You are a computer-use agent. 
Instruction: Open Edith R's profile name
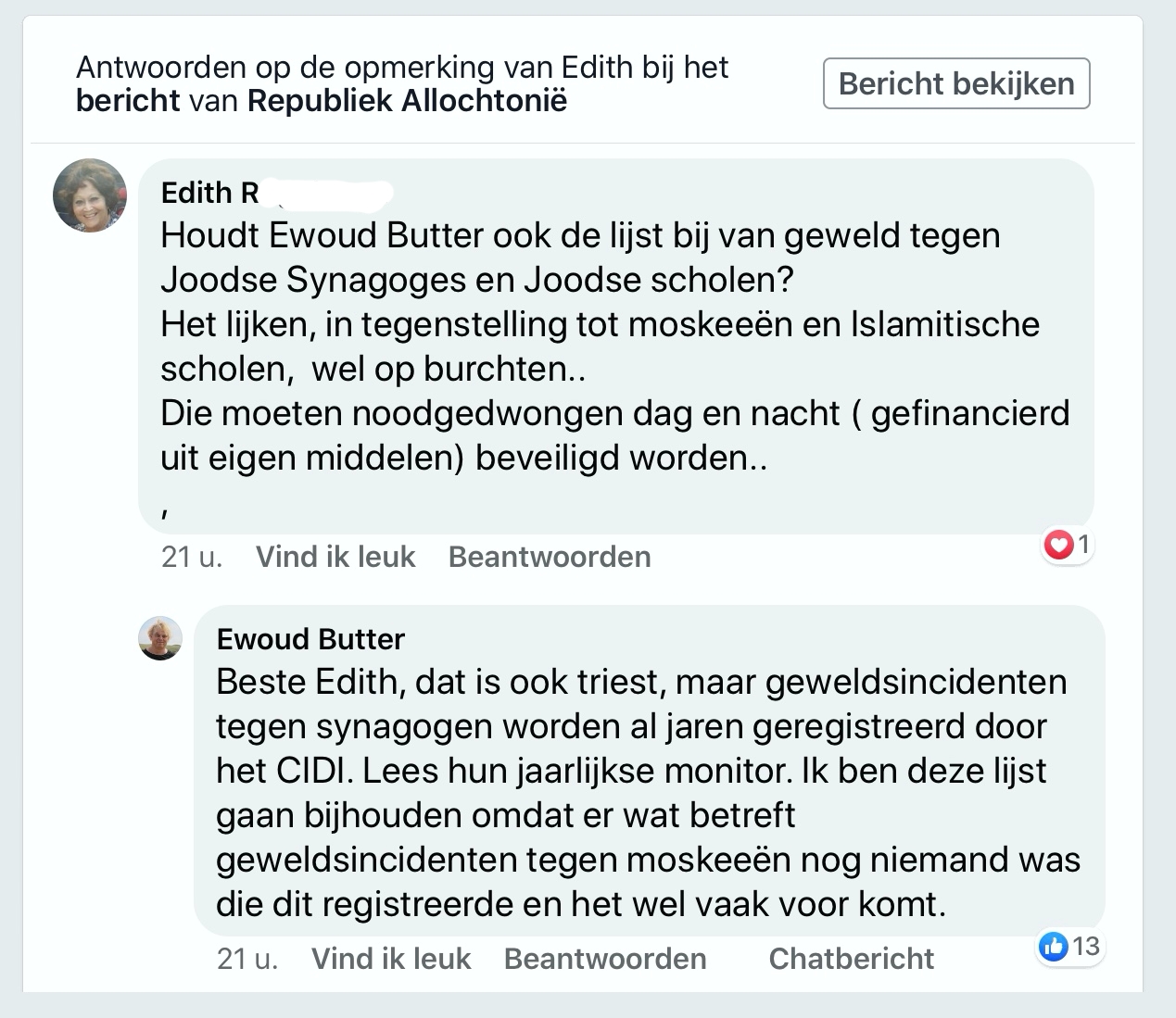(210, 193)
